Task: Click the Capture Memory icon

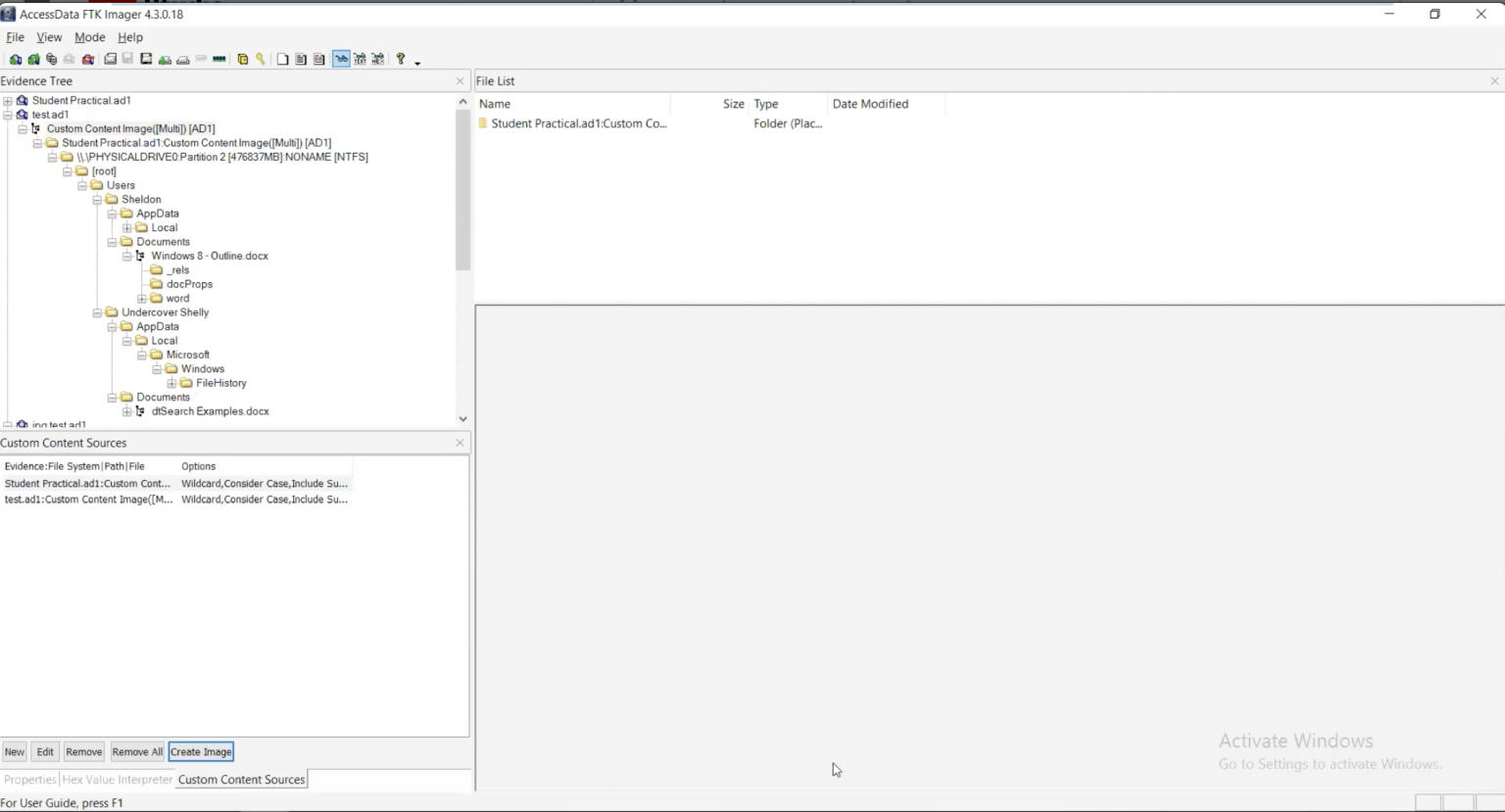Action: pos(219,59)
